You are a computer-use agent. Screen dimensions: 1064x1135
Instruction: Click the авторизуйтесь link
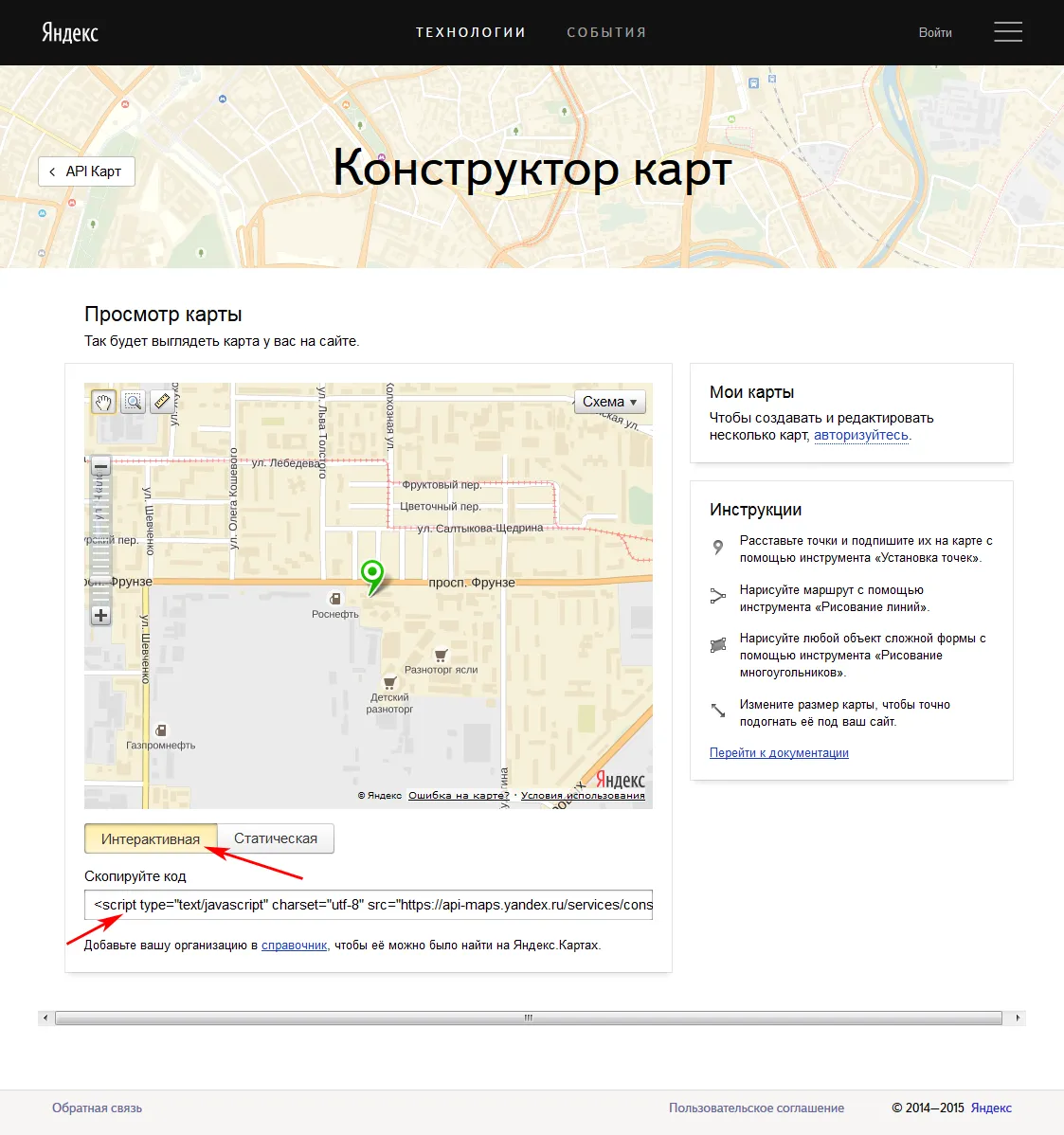pos(860,435)
